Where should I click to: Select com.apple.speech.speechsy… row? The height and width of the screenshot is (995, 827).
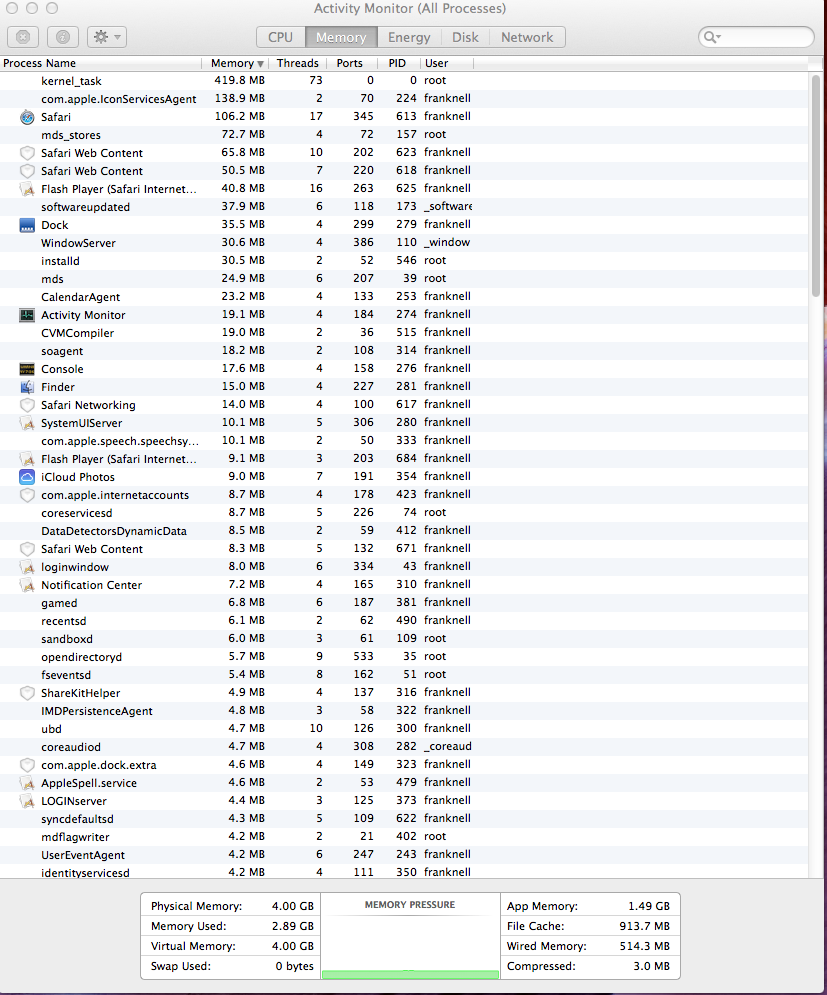click(404, 440)
